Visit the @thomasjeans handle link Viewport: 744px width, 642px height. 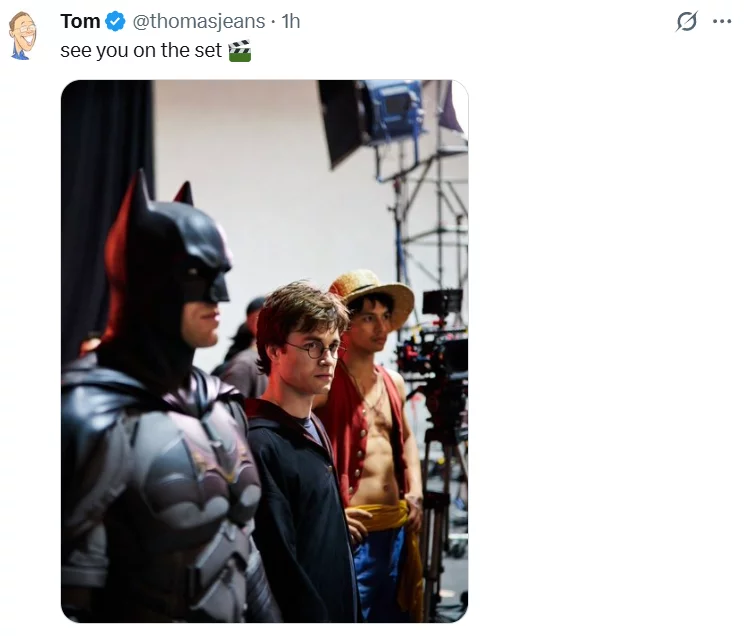(199, 21)
